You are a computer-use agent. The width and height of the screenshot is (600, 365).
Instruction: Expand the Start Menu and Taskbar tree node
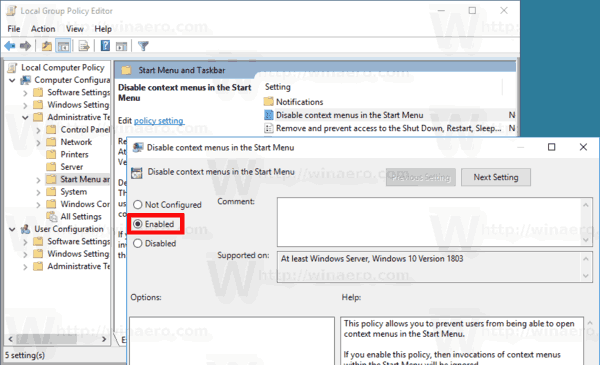(38, 180)
